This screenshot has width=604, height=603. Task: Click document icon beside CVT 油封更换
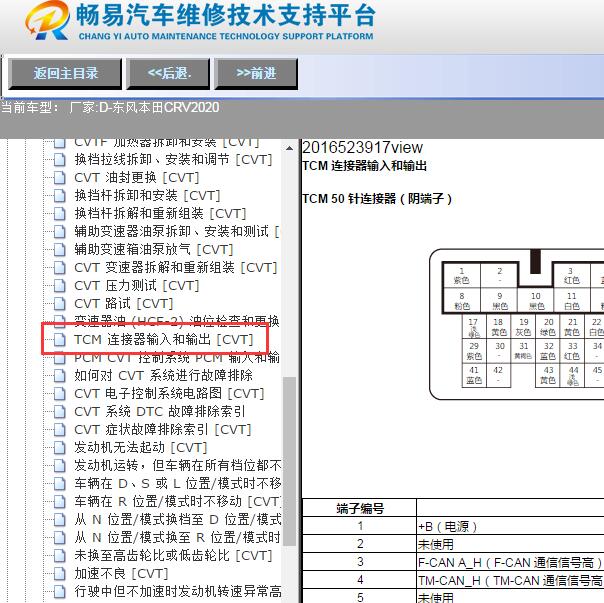tap(60, 177)
